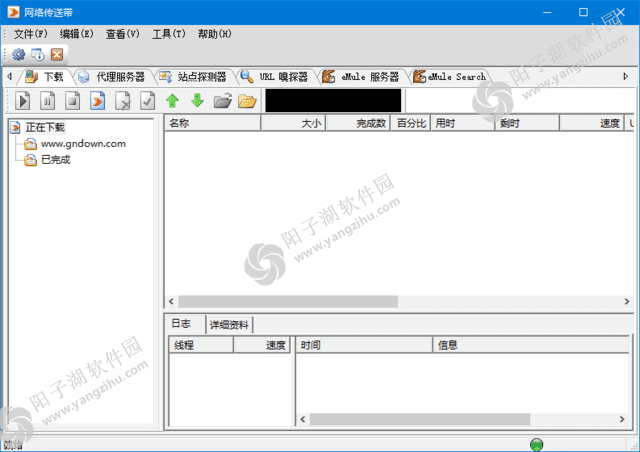Click the open file folder icon

222,101
